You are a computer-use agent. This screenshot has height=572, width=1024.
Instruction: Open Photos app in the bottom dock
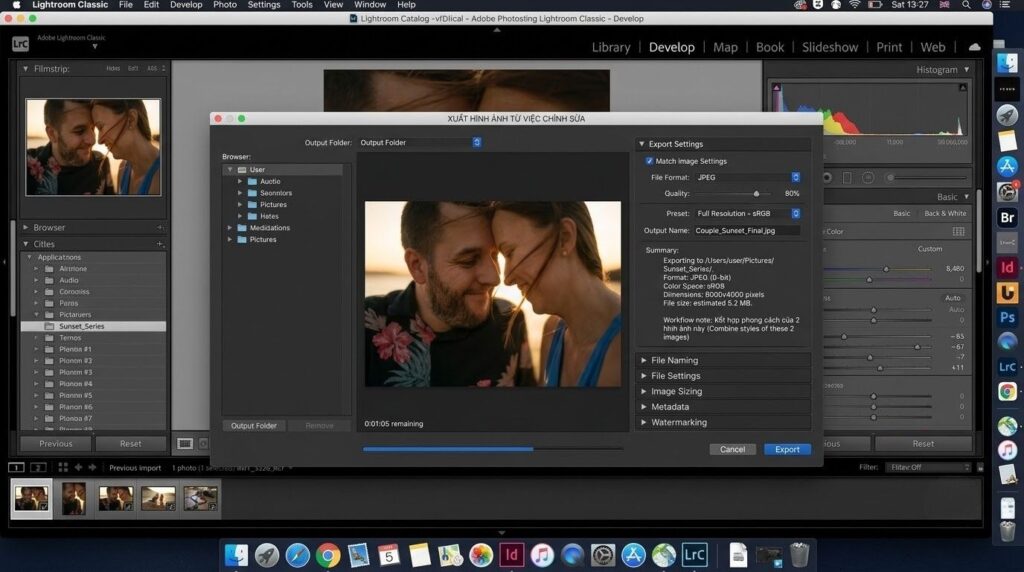481,555
